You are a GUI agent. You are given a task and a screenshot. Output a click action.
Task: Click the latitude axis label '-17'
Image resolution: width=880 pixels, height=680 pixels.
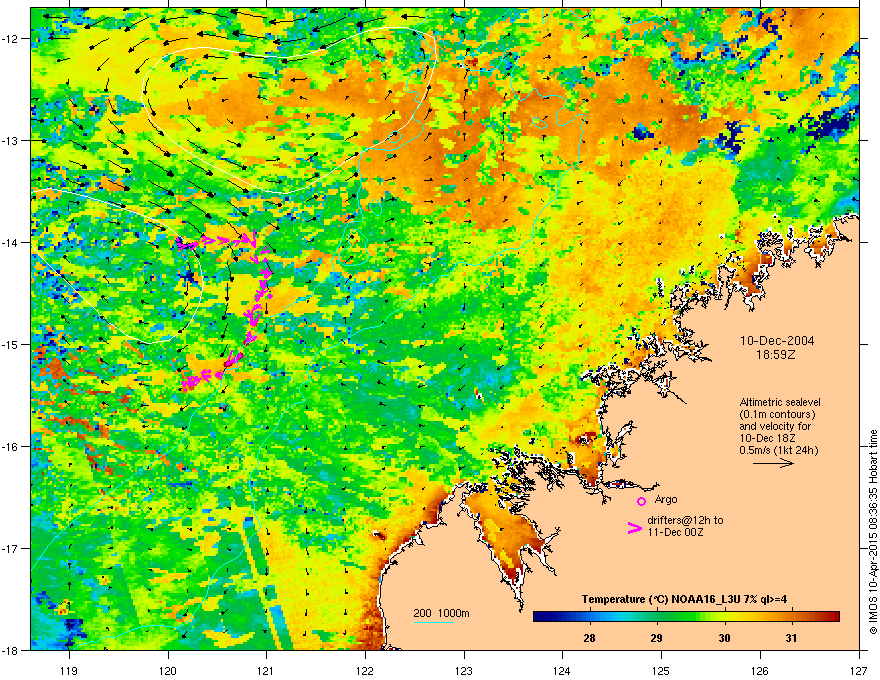[10, 548]
